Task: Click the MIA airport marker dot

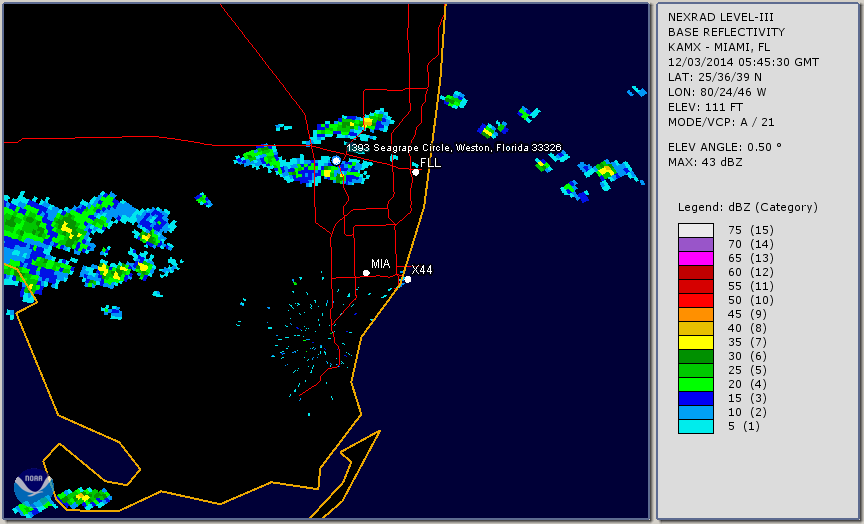Action: pyautogui.click(x=366, y=273)
